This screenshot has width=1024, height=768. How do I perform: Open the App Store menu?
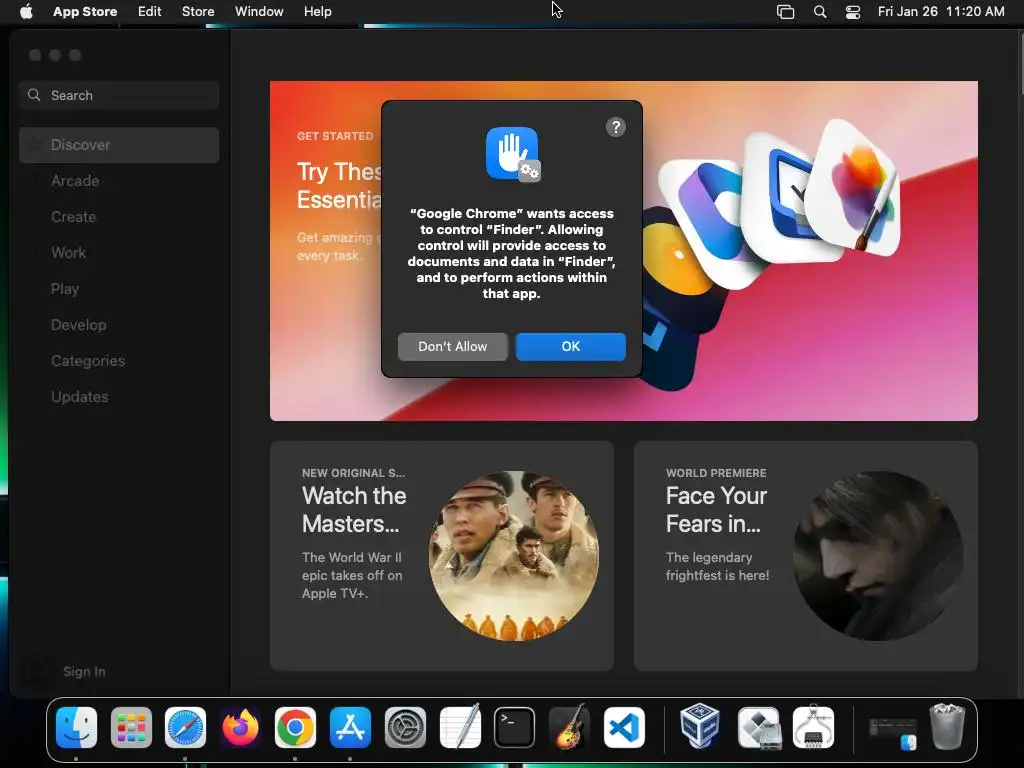pos(85,11)
